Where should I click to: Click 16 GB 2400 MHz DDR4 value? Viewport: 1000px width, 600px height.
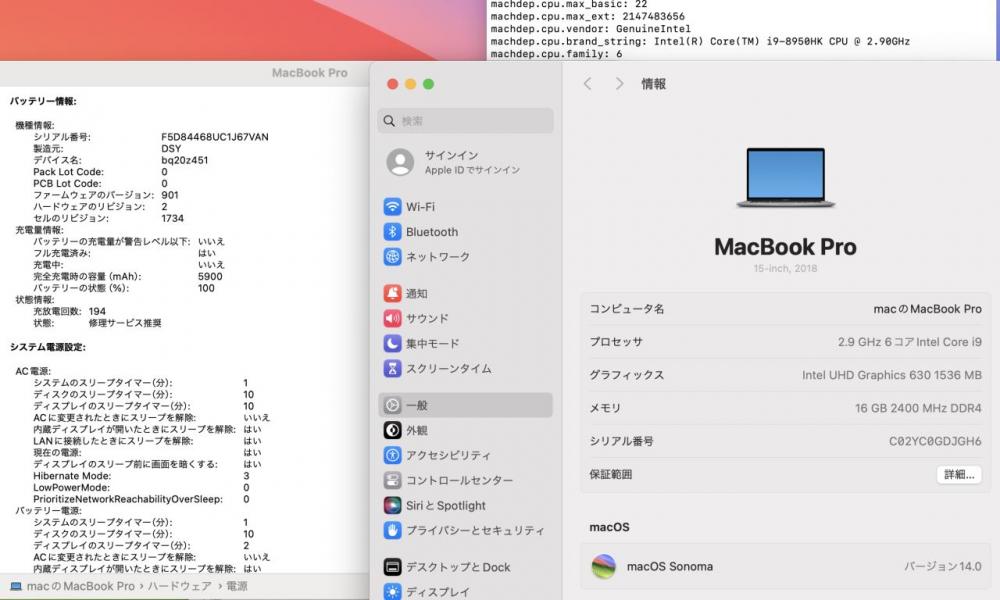click(x=918, y=408)
